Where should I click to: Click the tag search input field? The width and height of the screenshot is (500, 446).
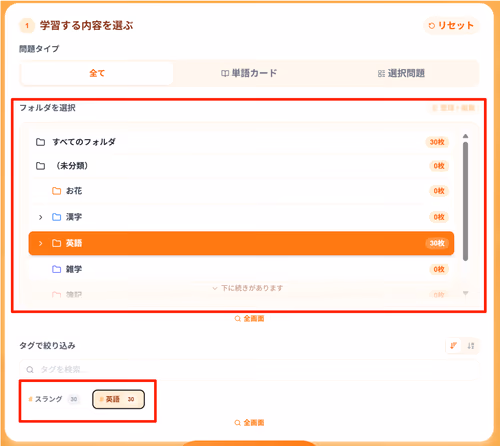[x=249, y=369]
